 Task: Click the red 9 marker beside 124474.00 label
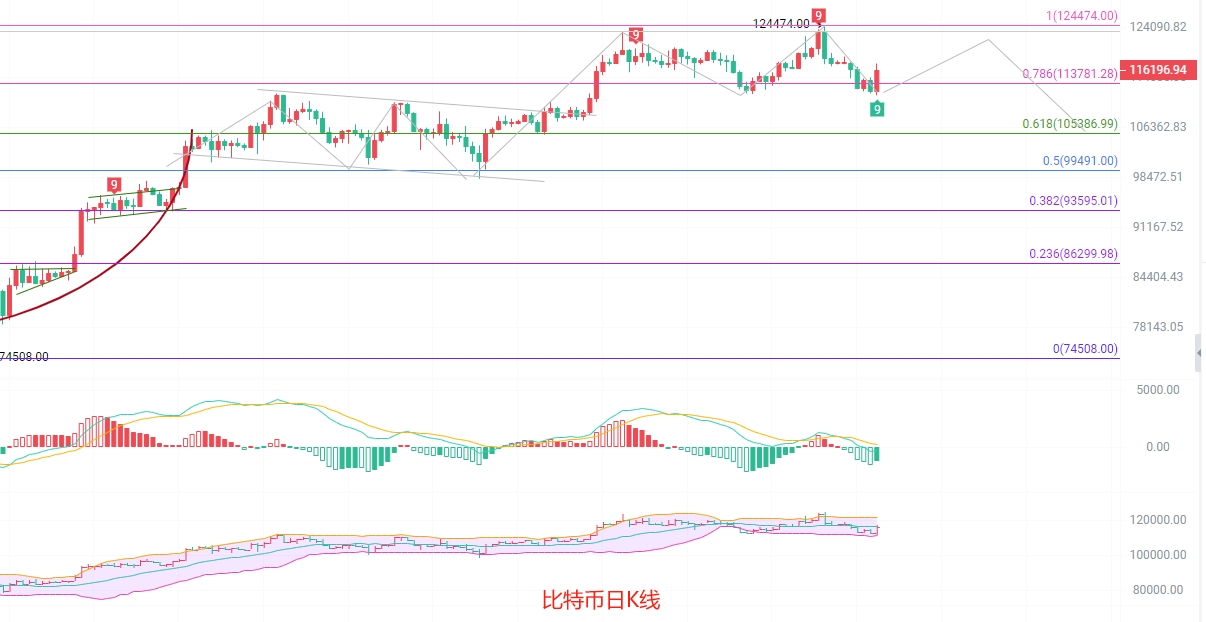(819, 15)
